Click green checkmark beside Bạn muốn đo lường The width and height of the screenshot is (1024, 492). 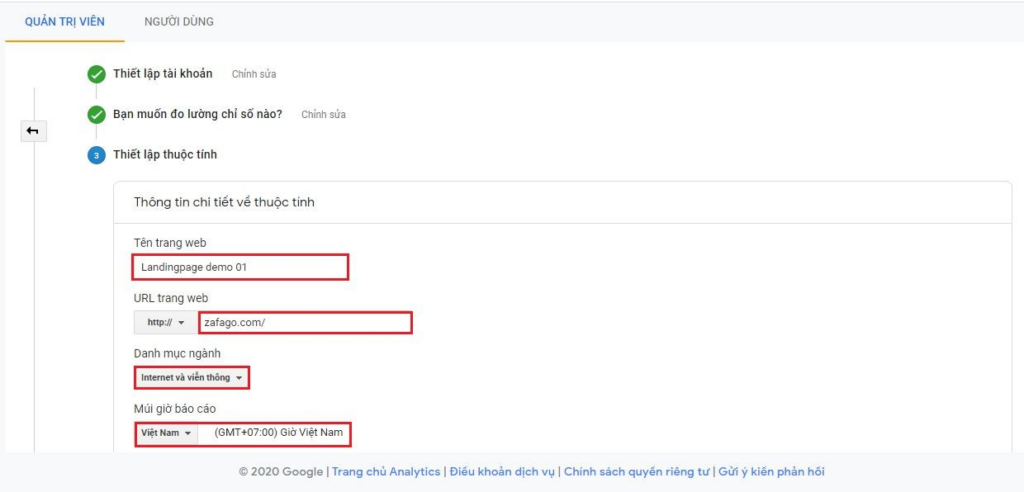(x=96, y=114)
